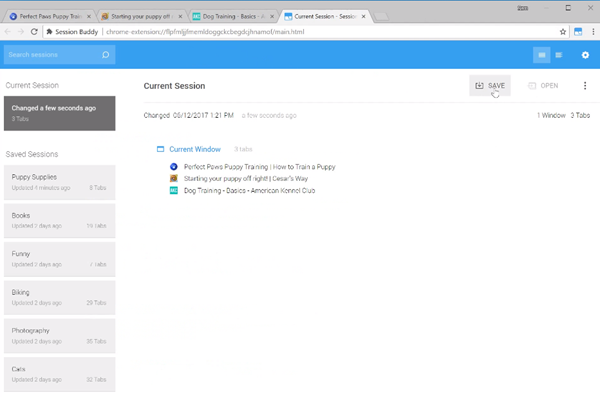Open the Session Buddy settings gear
Viewport: 600px width, 397px height.
(585, 55)
